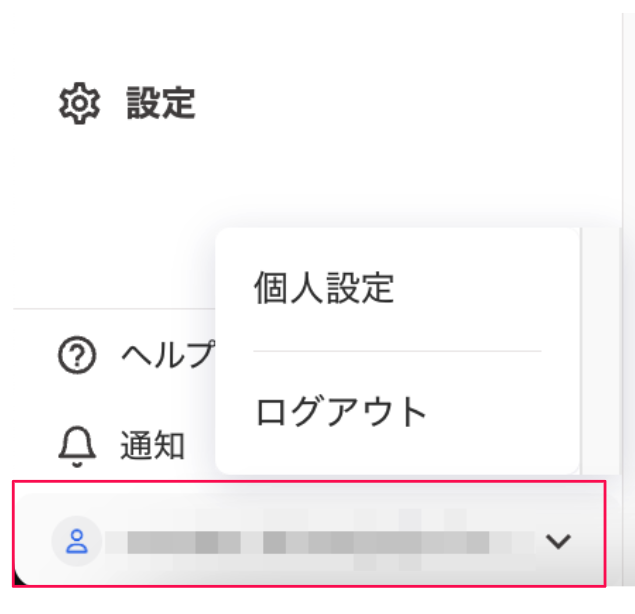The height and width of the screenshot is (614, 635).
Task: Click the user avatar icon
Action: (77, 542)
